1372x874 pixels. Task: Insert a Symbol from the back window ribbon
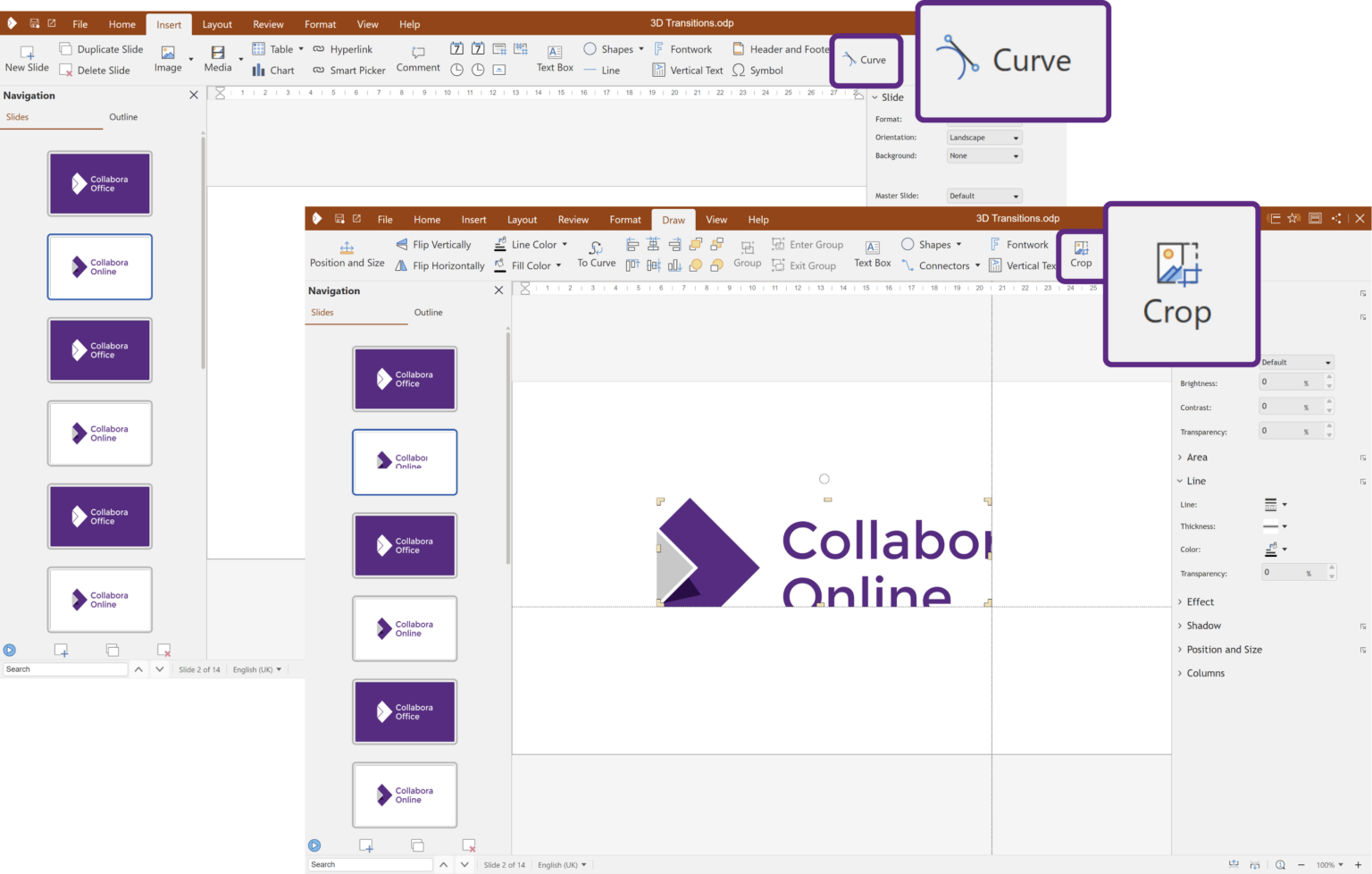[757, 71]
